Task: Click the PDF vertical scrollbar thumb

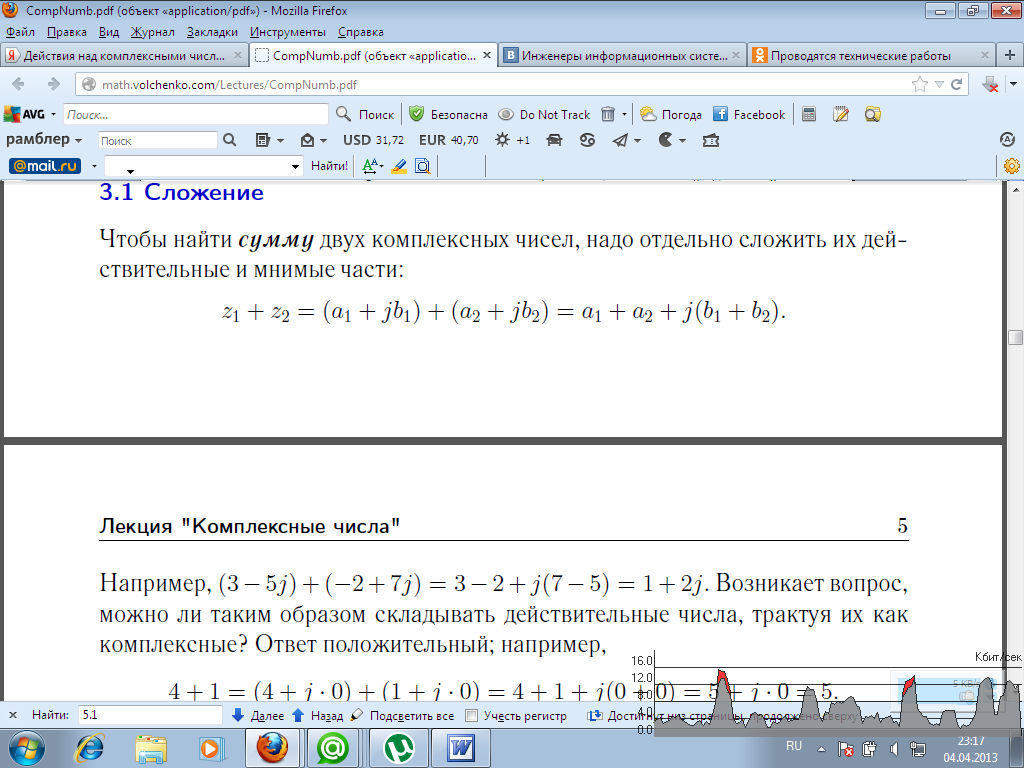Action: pos(1015,337)
